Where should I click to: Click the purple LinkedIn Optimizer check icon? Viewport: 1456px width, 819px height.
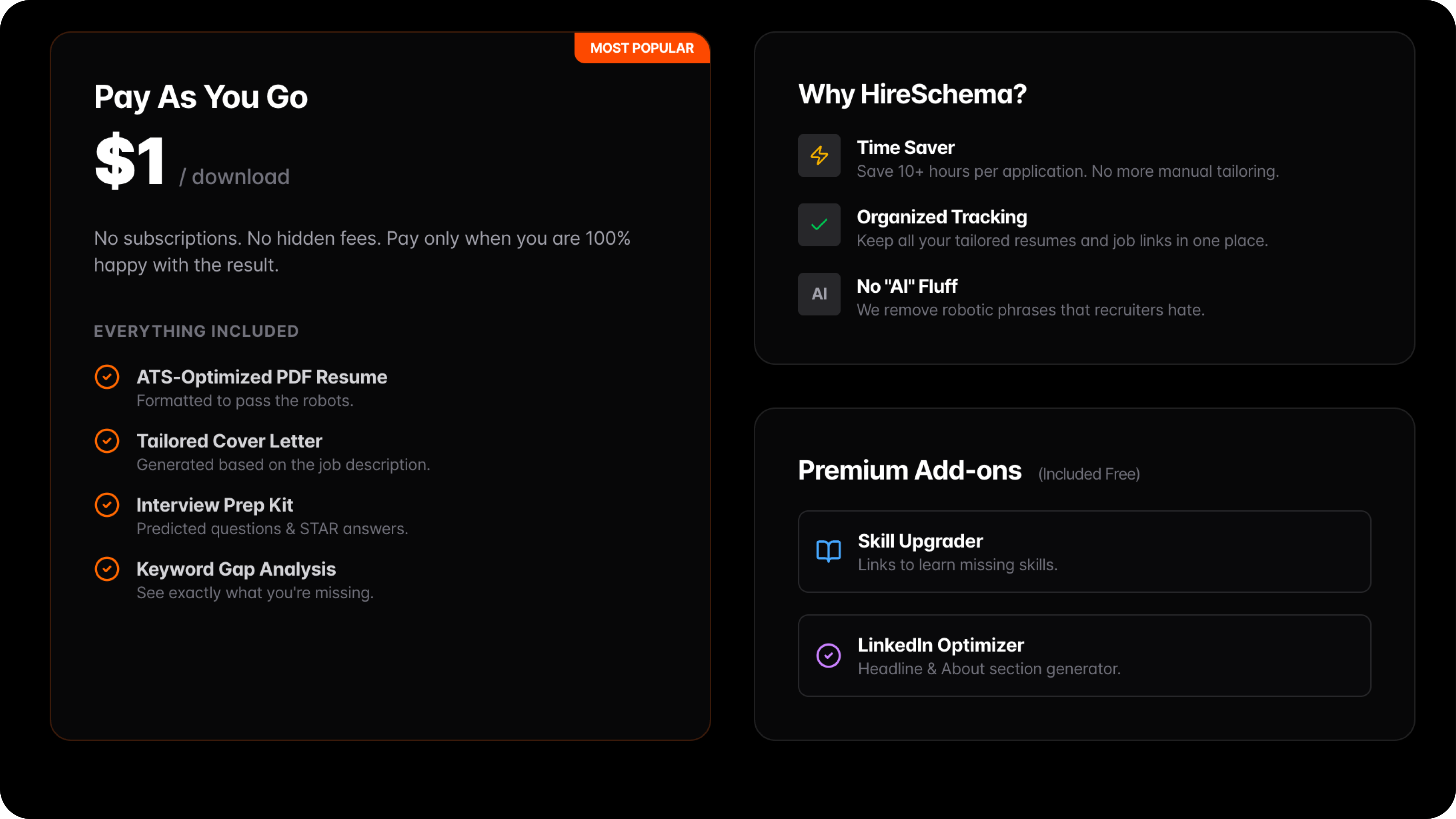coord(828,656)
